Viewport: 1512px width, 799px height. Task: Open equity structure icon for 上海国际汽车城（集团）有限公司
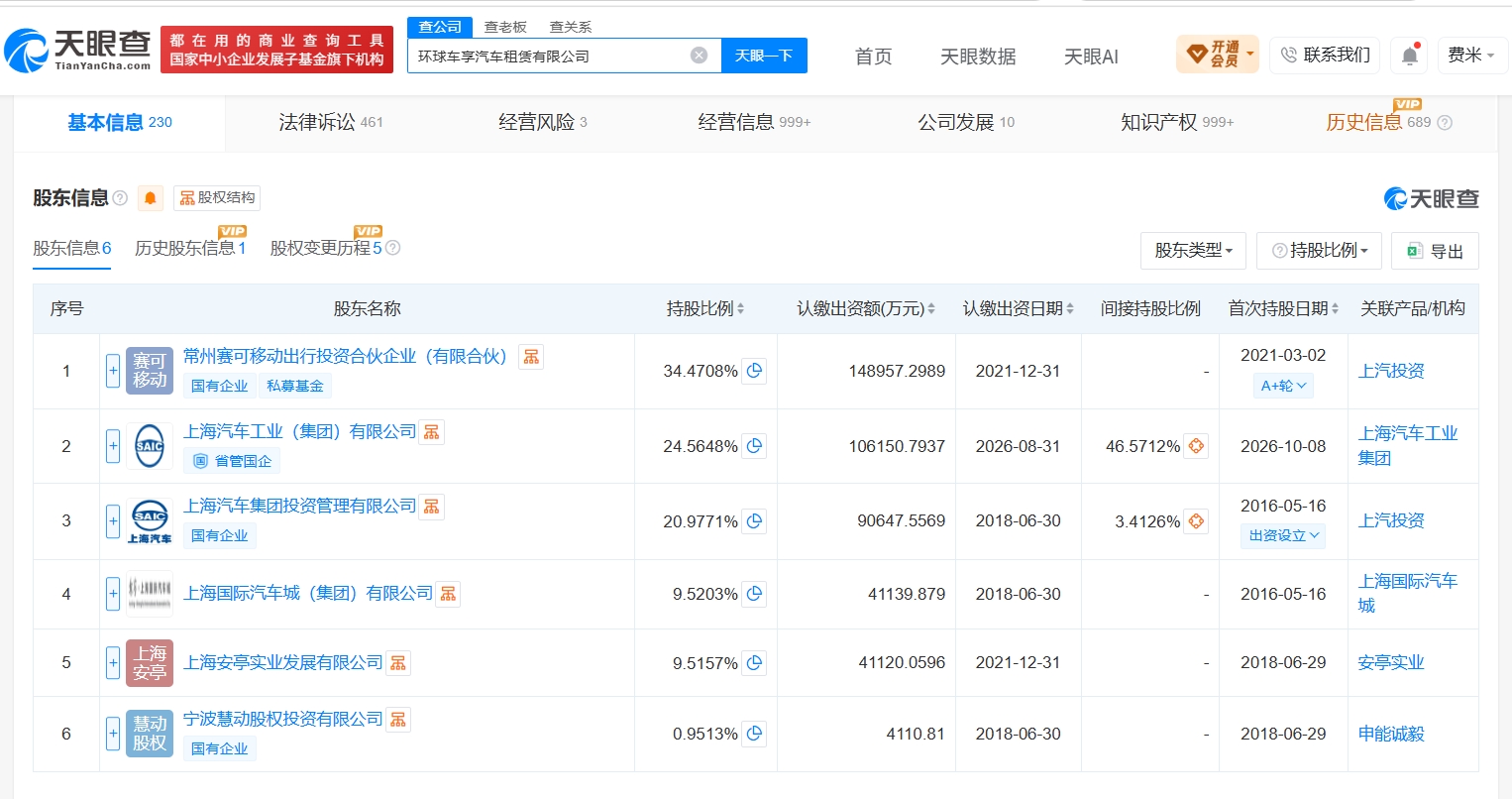[x=448, y=594]
